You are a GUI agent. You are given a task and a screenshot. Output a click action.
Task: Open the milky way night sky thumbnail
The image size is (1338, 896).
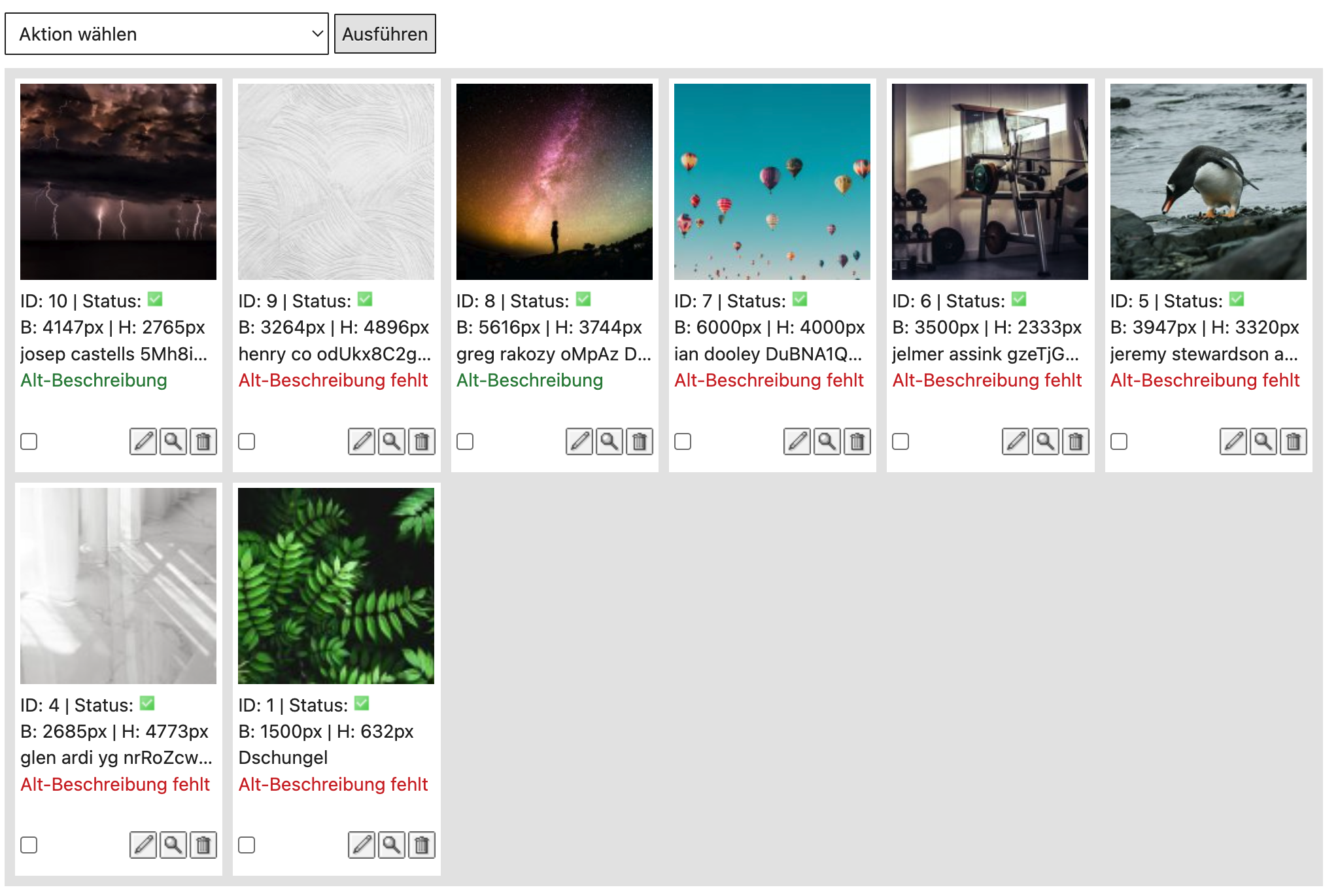[x=555, y=182]
